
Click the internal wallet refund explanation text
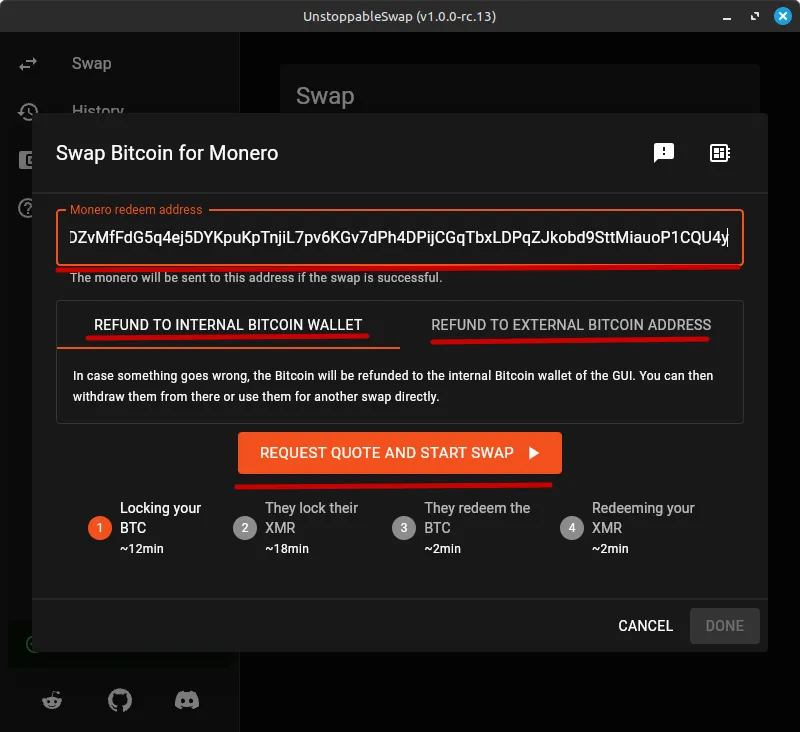(x=393, y=386)
